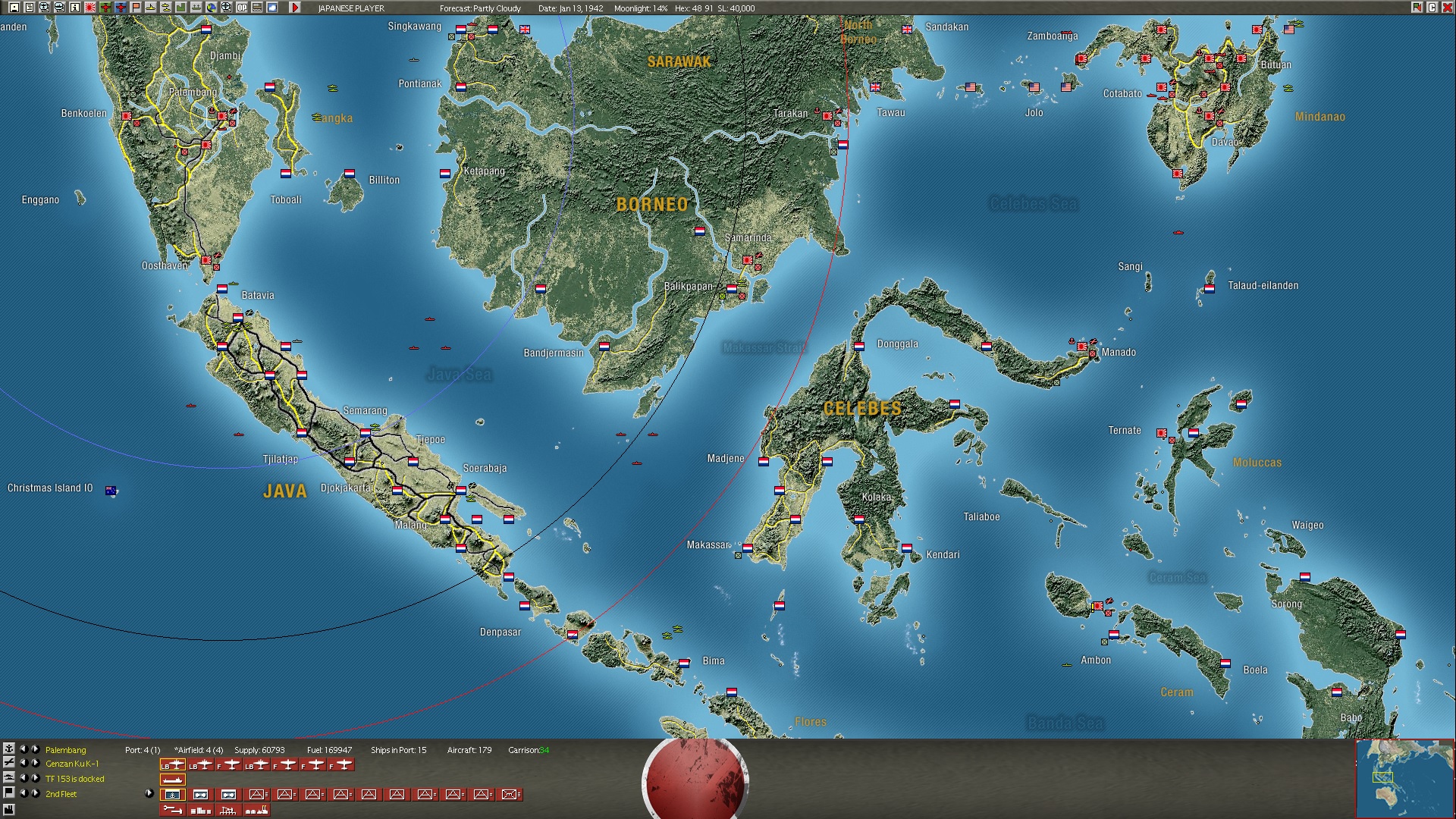This screenshot has width=1456, height=819.
Task: Click the globe toolbar icon
Action: tap(212, 8)
